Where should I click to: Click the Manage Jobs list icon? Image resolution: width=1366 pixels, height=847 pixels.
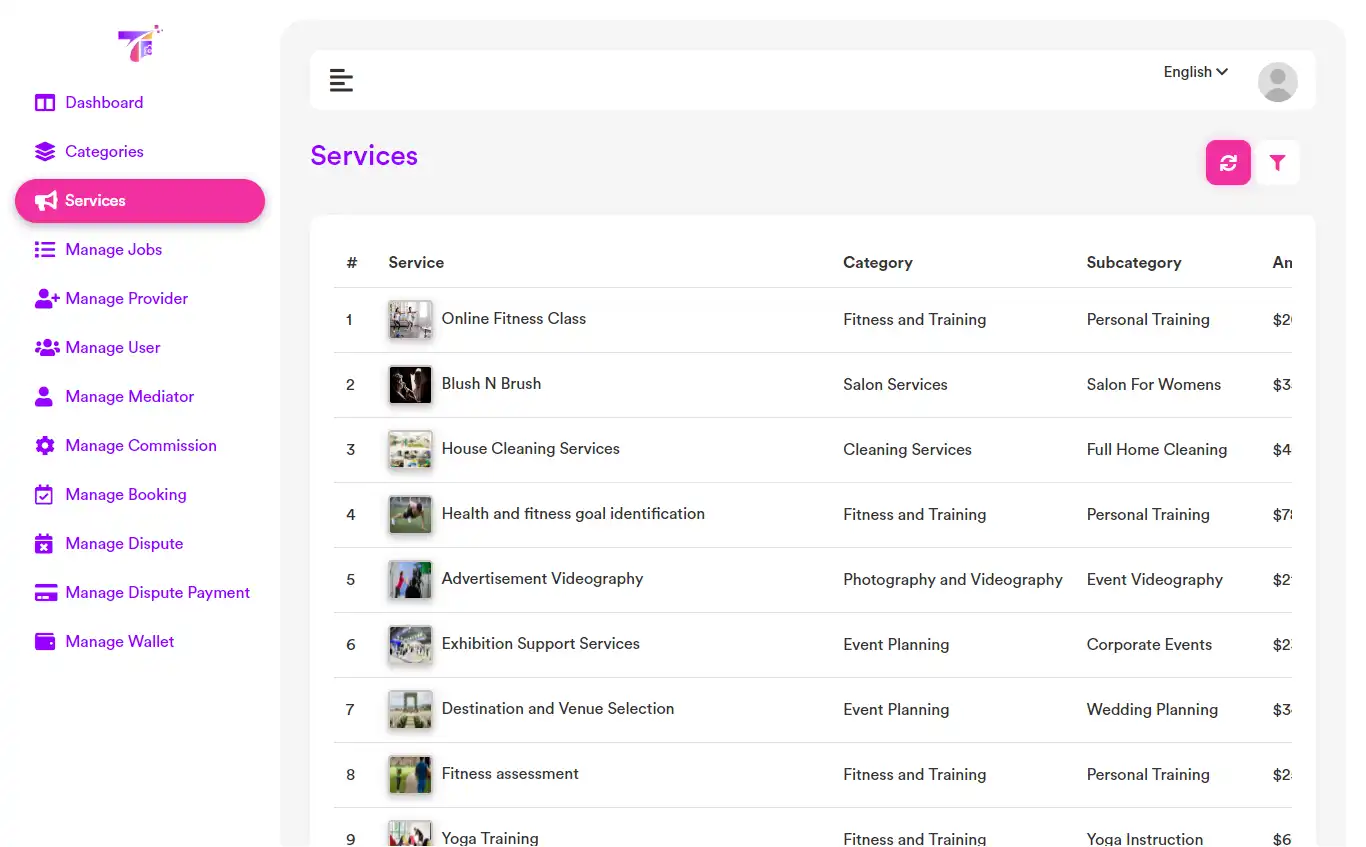(x=45, y=249)
